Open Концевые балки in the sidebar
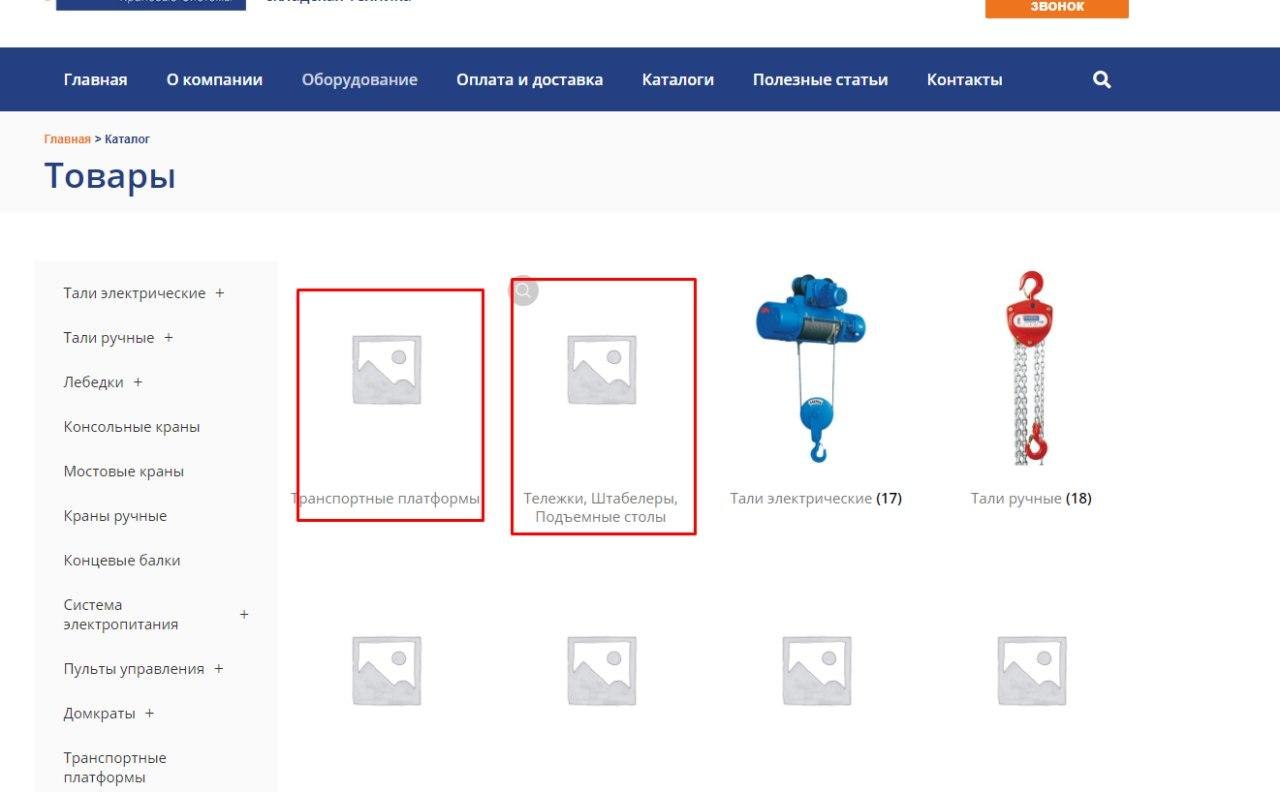The width and height of the screenshot is (1280, 792). [x=122, y=560]
